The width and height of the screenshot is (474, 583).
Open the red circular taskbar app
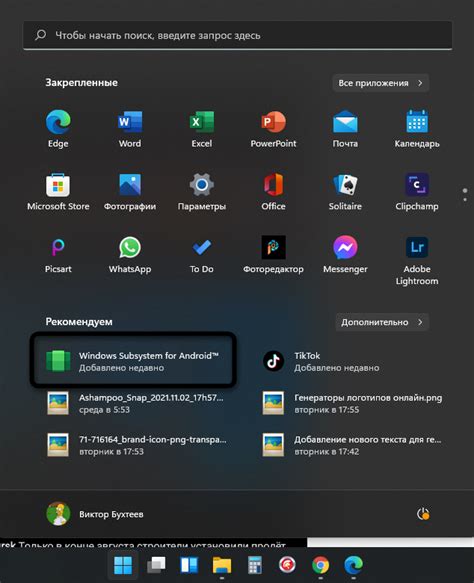[x=287, y=565]
